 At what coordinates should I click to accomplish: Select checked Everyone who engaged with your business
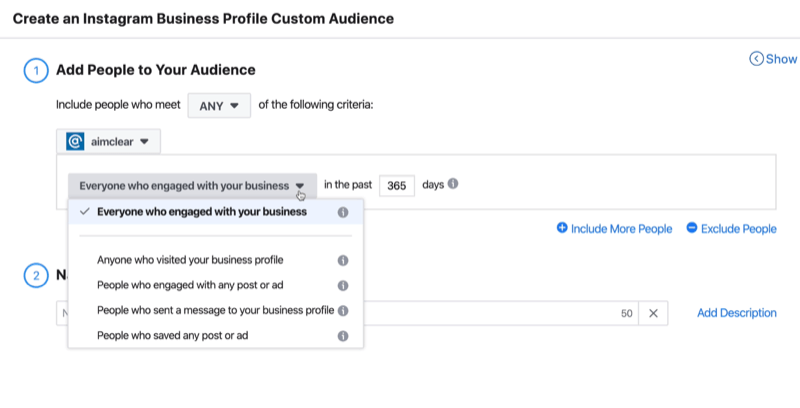coord(215,212)
